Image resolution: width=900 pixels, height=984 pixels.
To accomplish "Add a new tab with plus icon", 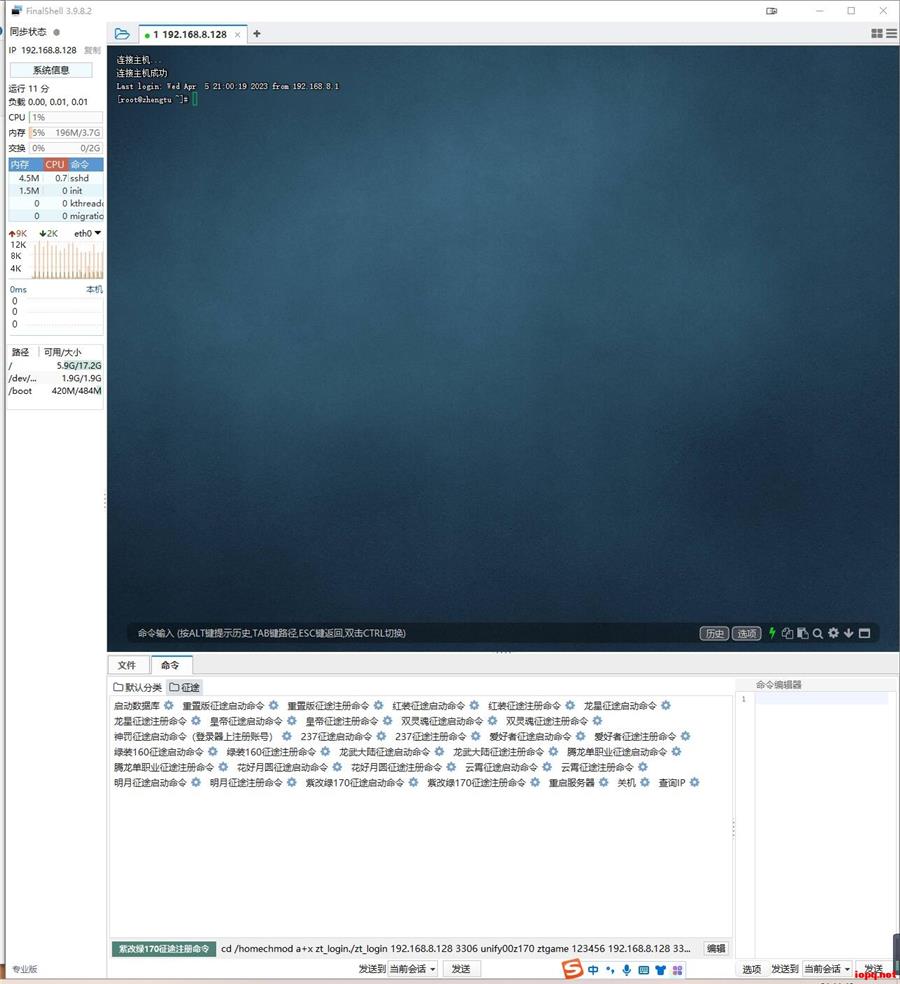I will tap(257, 34).
